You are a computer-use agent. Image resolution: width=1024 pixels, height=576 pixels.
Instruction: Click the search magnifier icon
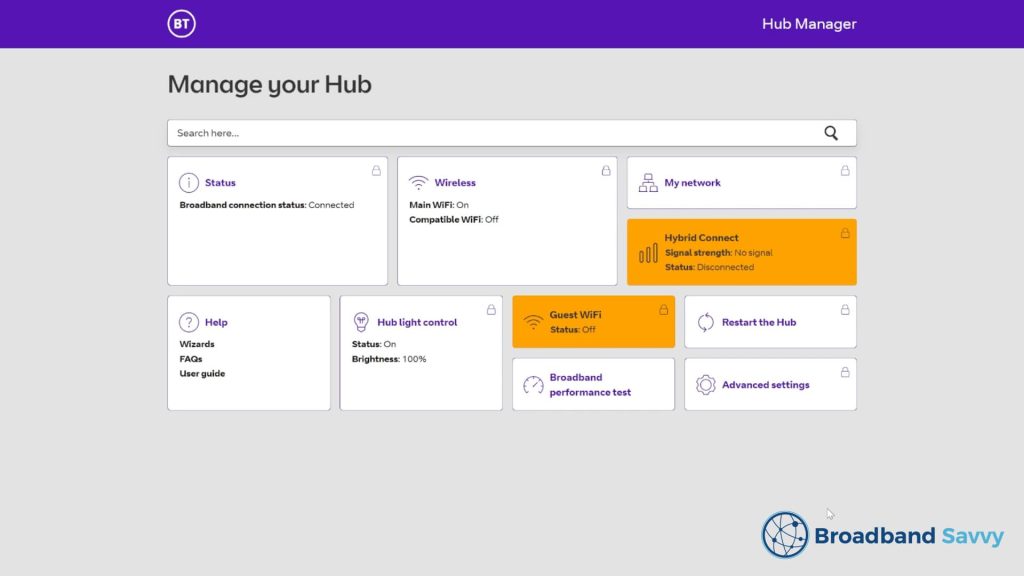click(x=831, y=133)
